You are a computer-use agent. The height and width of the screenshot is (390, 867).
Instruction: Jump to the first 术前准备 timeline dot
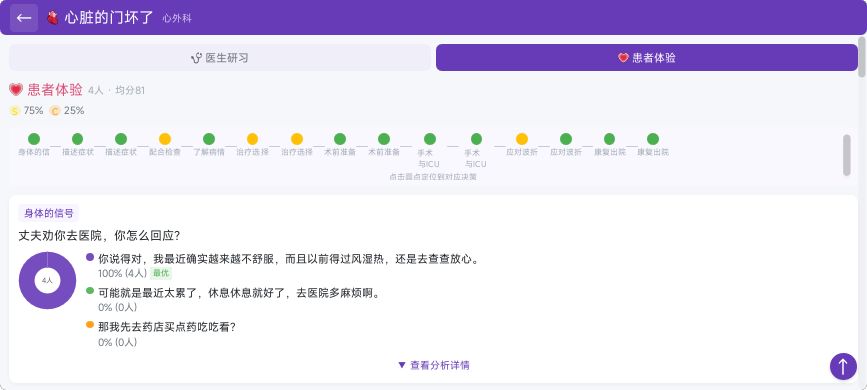point(340,139)
